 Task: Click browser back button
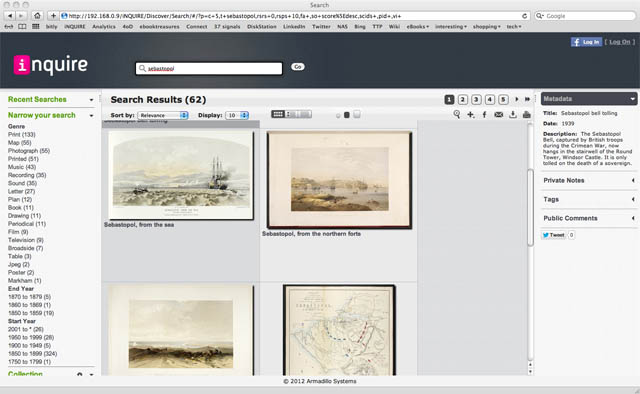click(x=10, y=16)
